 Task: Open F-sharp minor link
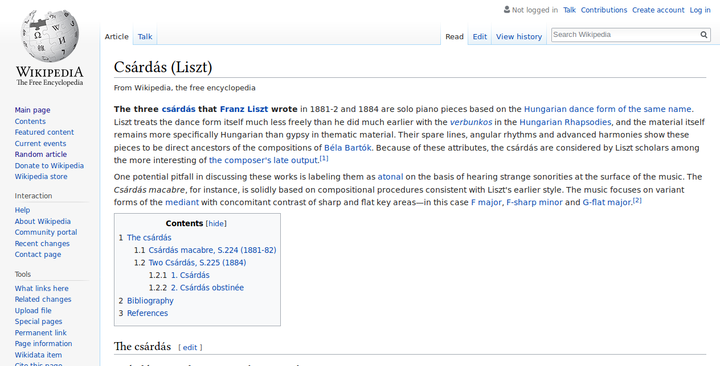click(x=534, y=203)
